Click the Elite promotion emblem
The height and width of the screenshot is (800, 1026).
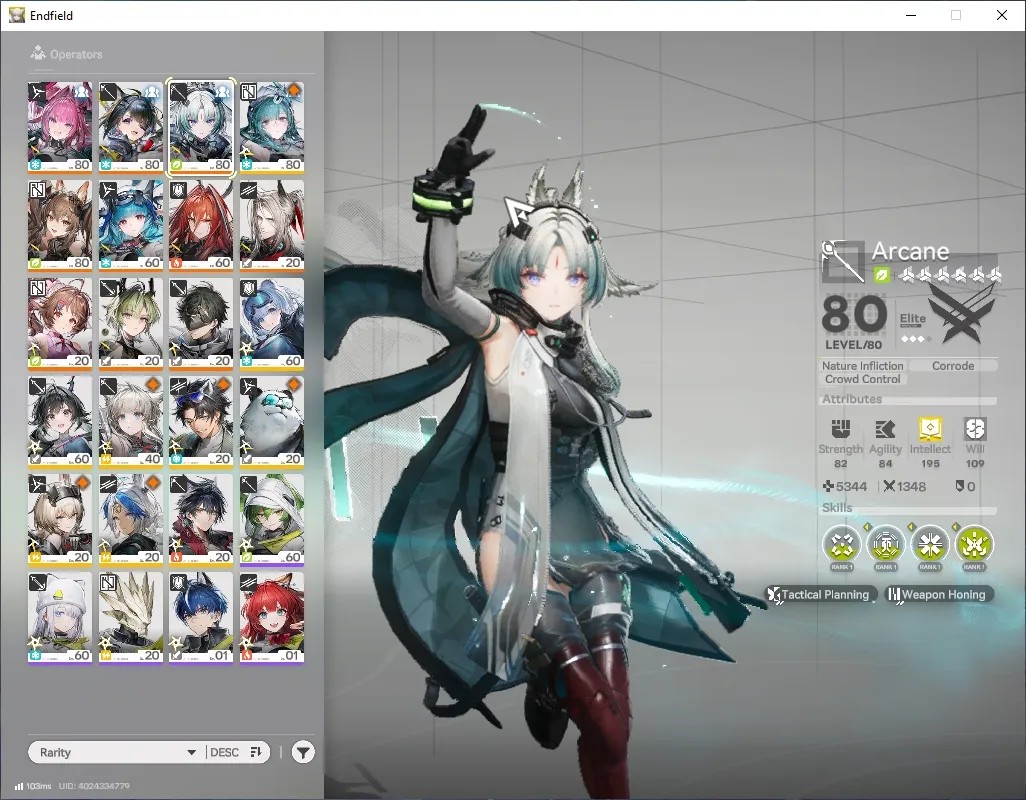pyautogui.click(x=960, y=316)
